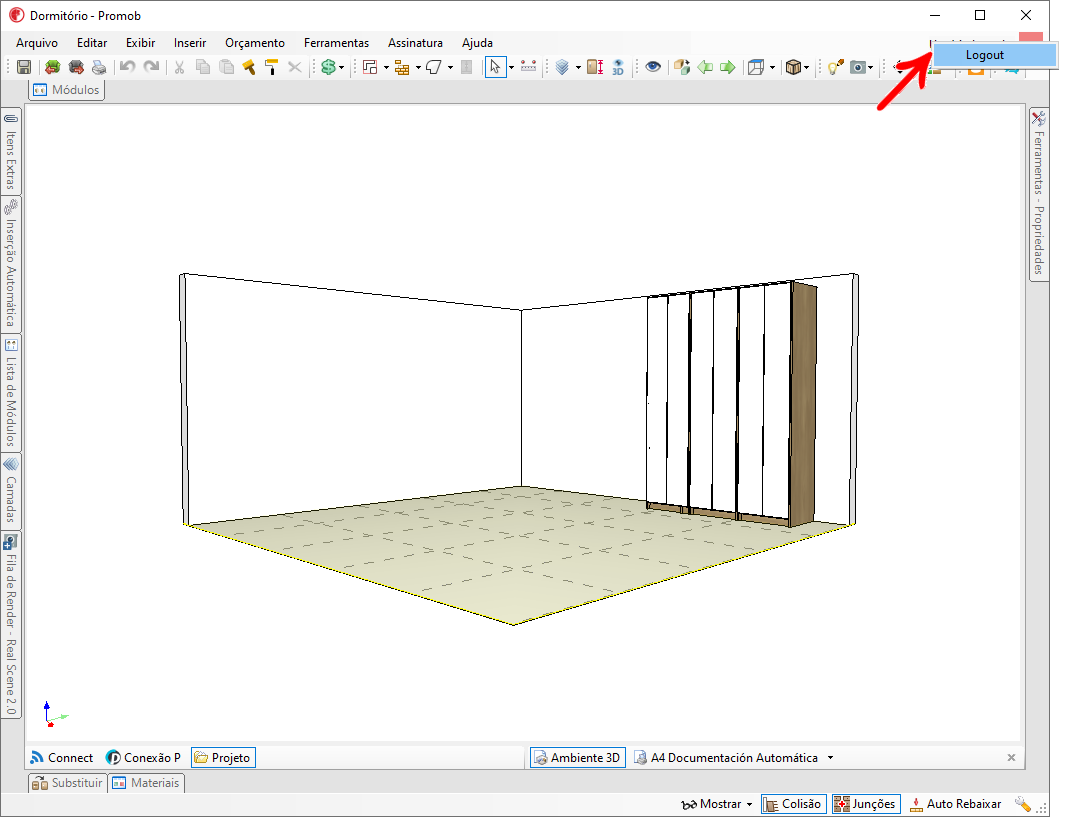The image size is (1073, 835).
Task: Click the ruler measurement tool icon
Action: pos(528,67)
